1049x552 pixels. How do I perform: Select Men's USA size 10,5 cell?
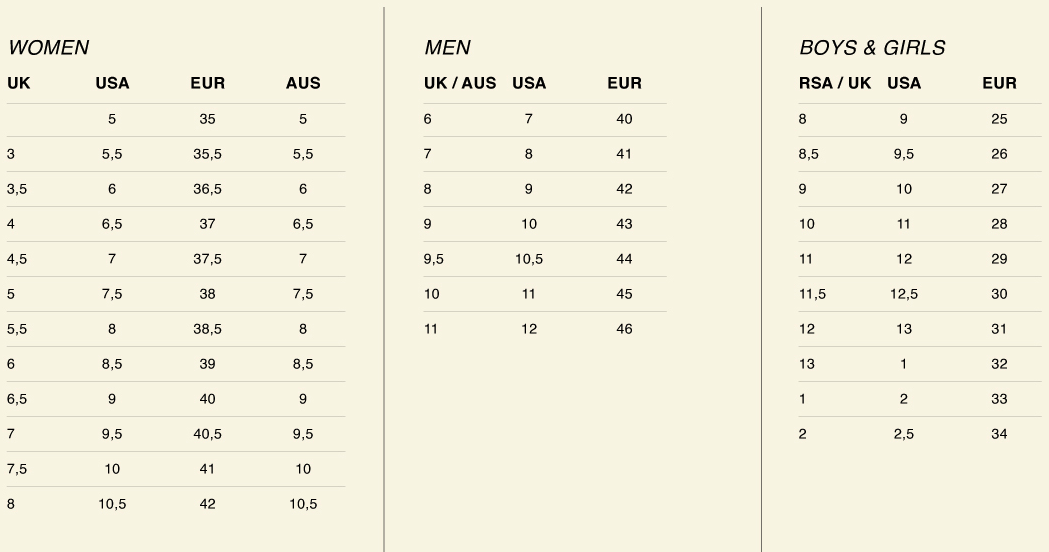point(529,259)
